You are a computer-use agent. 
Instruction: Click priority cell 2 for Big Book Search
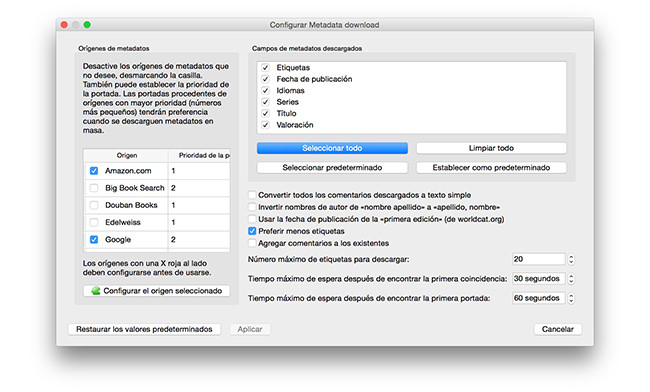click(x=199, y=188)
